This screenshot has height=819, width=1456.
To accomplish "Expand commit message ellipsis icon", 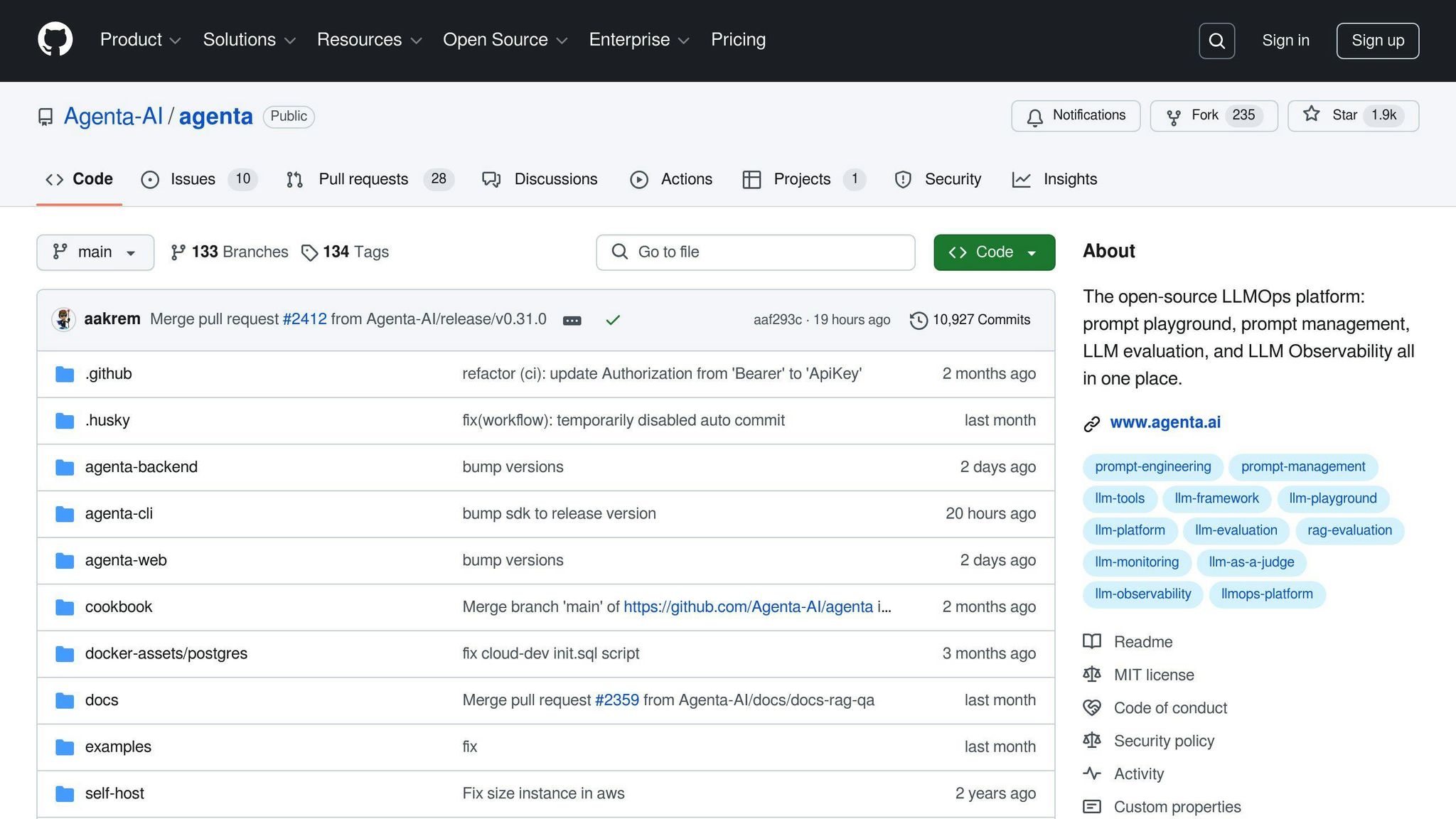I will pos(572,321).
